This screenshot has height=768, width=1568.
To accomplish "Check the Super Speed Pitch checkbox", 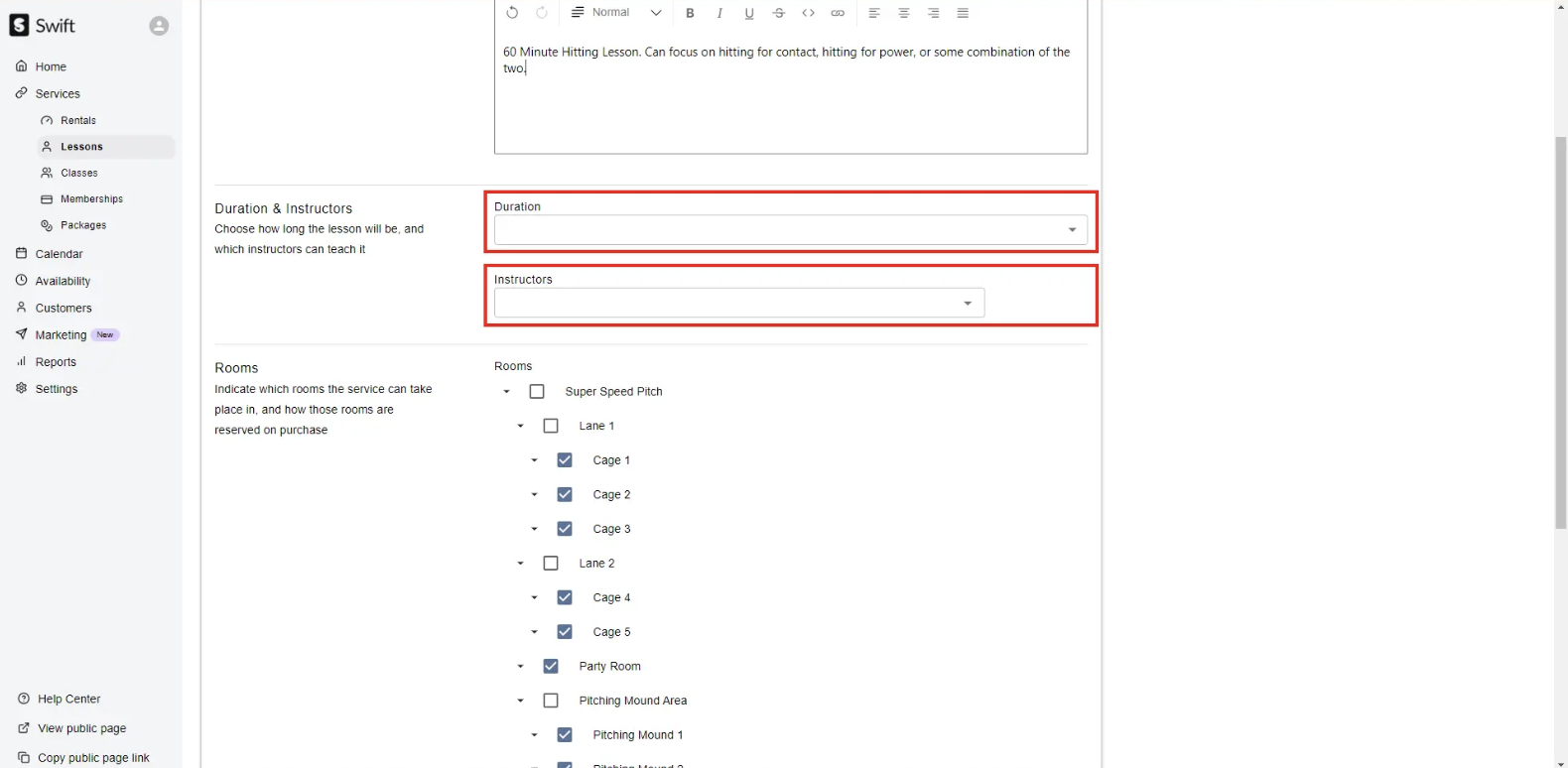I will [x=537, y=392].
